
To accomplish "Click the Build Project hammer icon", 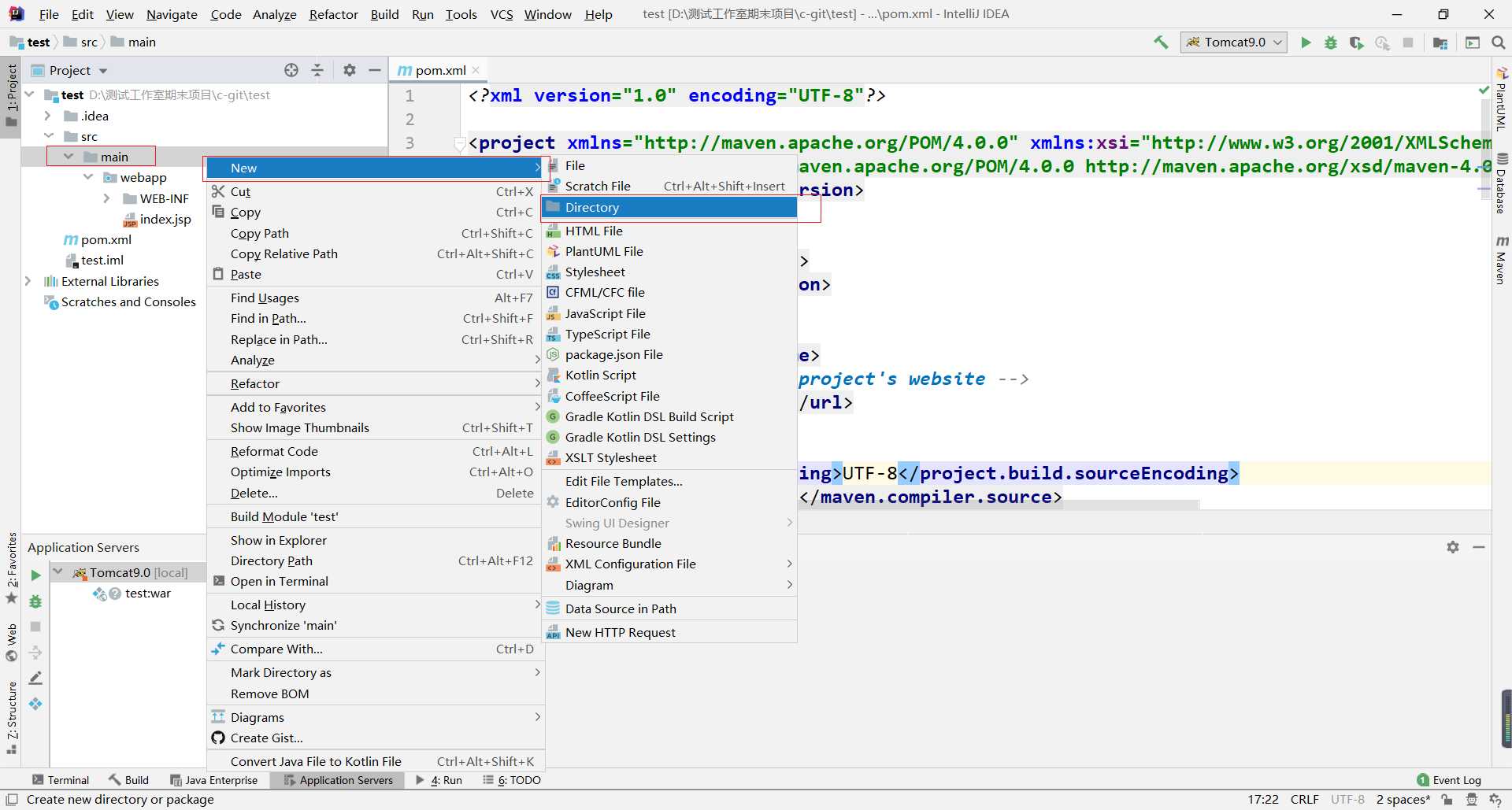I will pos(1161,43).
